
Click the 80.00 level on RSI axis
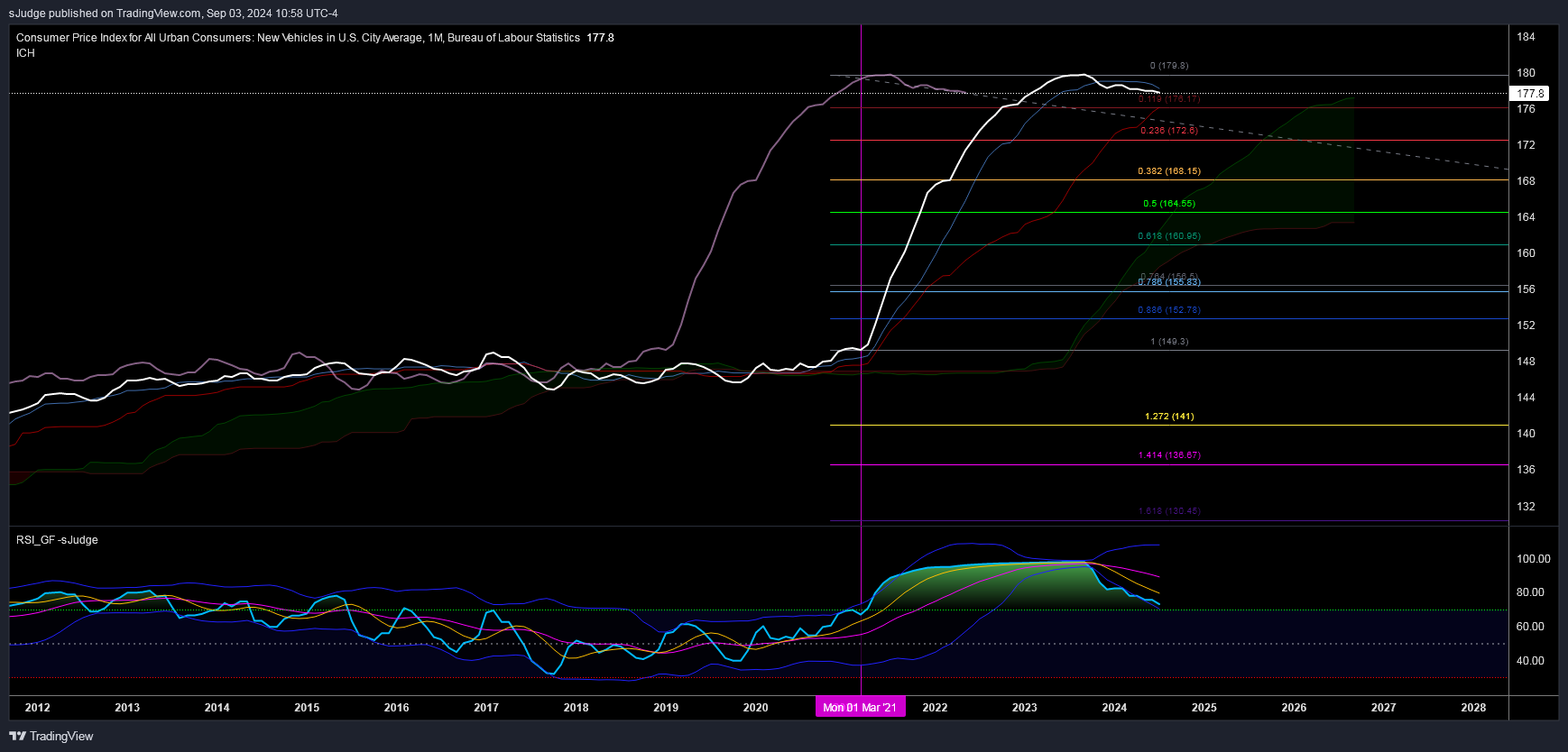click(x=1530, y=592)
